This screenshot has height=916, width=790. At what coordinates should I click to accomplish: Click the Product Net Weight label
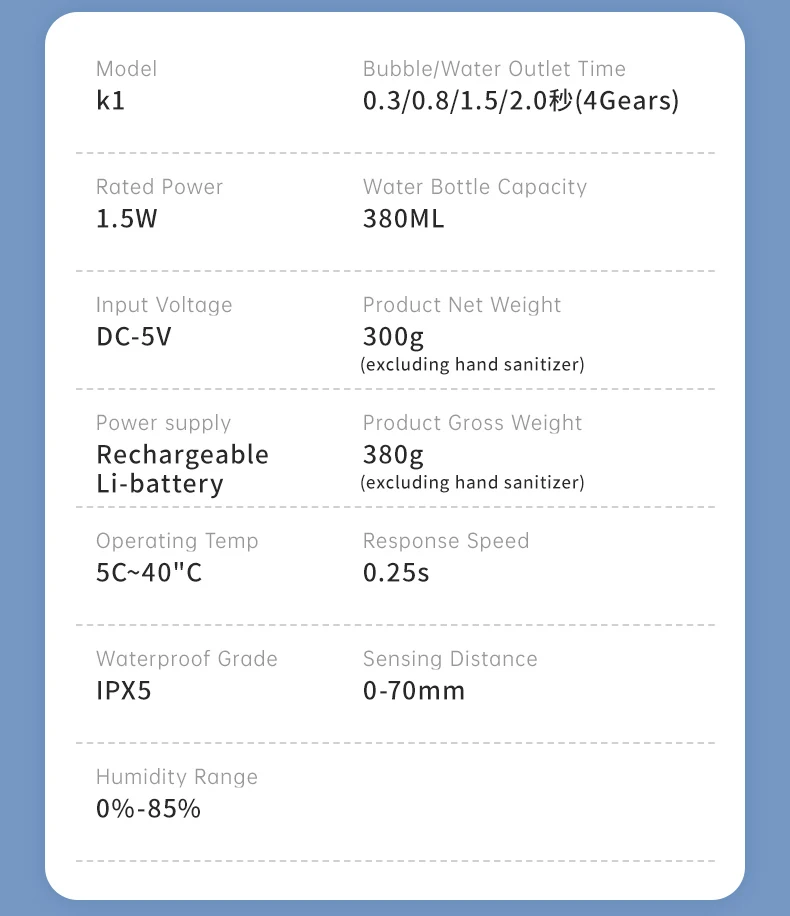[462, 305]
